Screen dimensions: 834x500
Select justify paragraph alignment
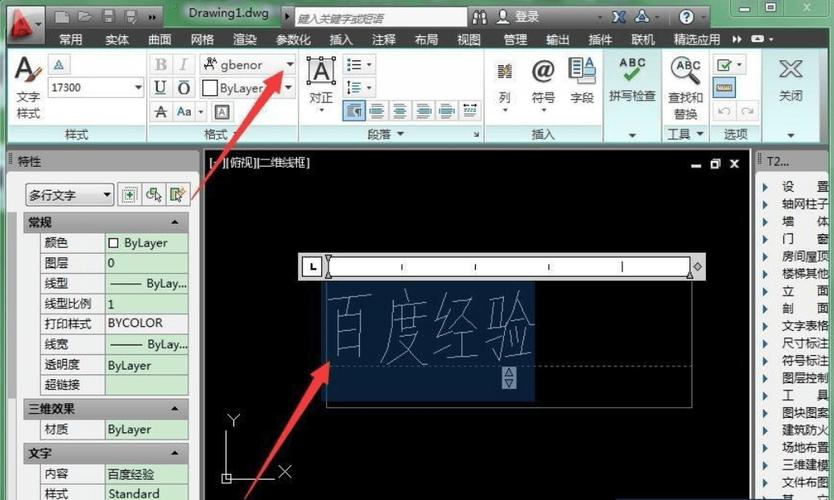(447, 111)
